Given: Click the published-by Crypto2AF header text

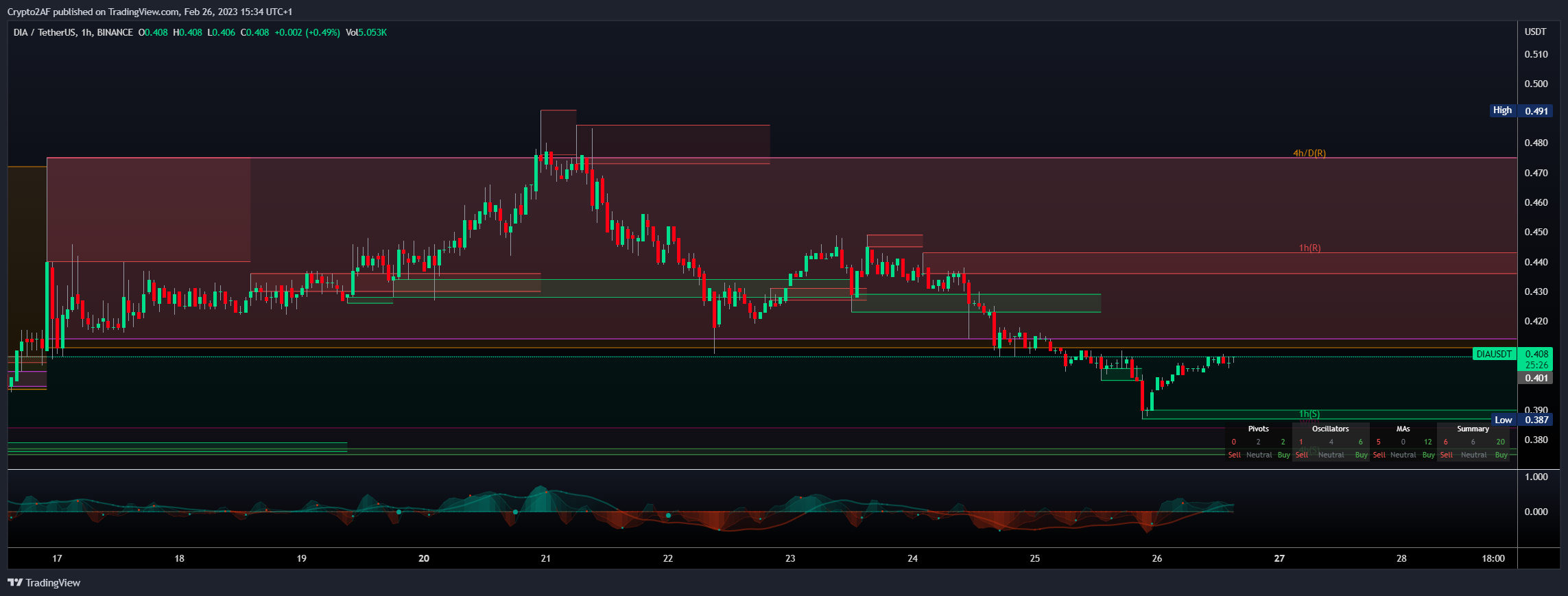Looking at the screenshot, I should (x=150, y=12).
